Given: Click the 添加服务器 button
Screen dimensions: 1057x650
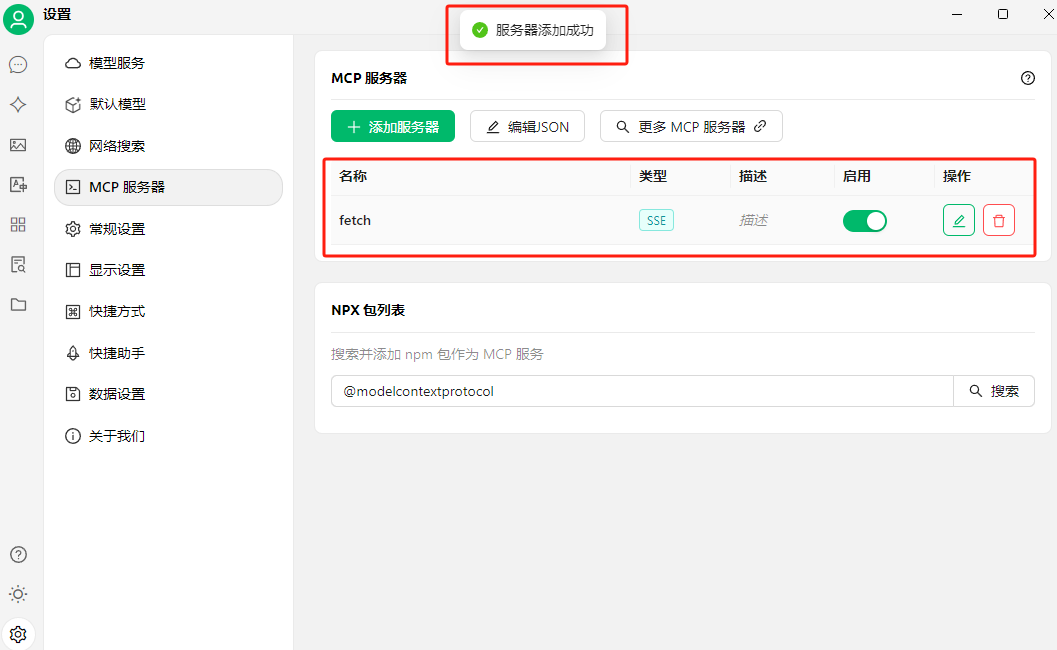Looking at the screenshot, I should point(393,127).
